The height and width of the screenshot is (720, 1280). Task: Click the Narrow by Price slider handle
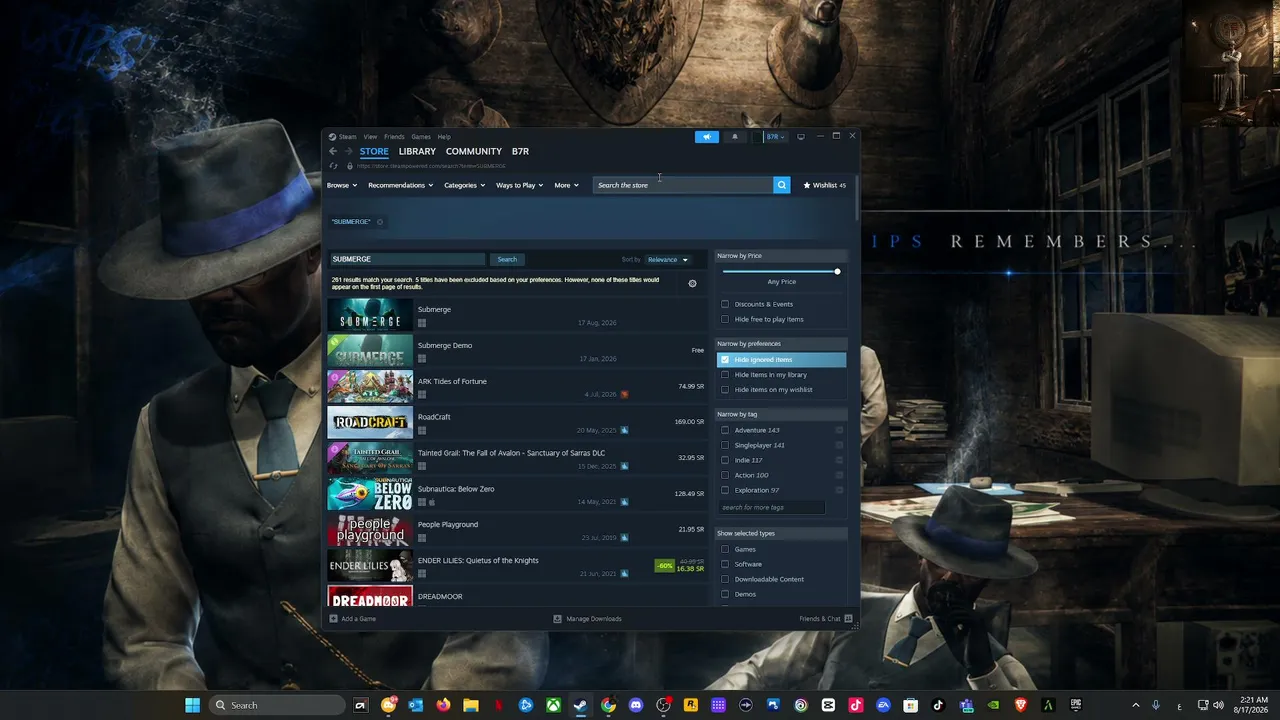tap(837, 272)
